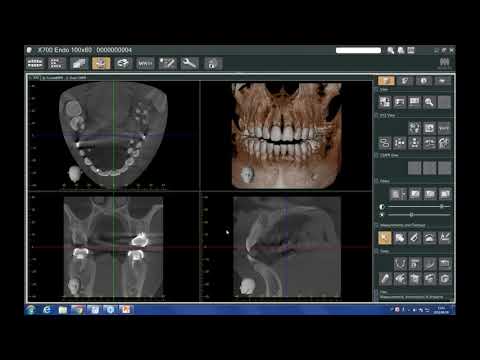Select the second view tab above axial image
This screenshot has height=360, width=480.
53,78
